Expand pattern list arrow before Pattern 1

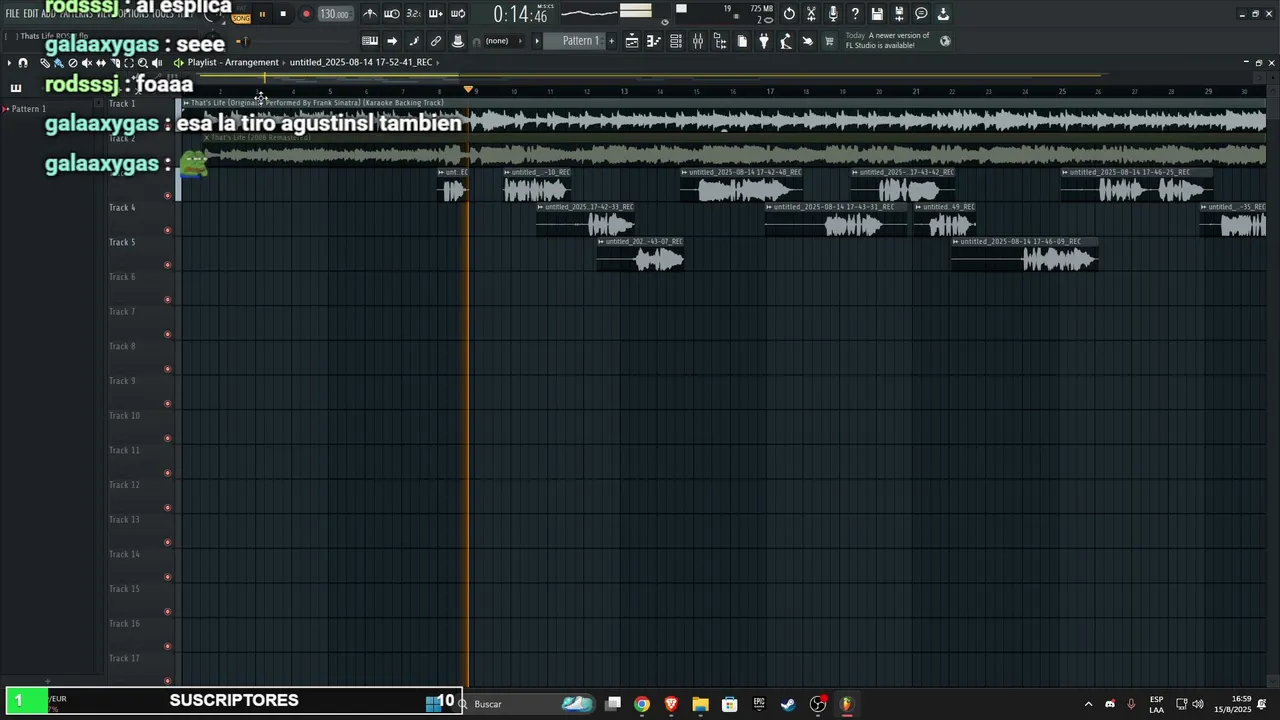[537, 41]
